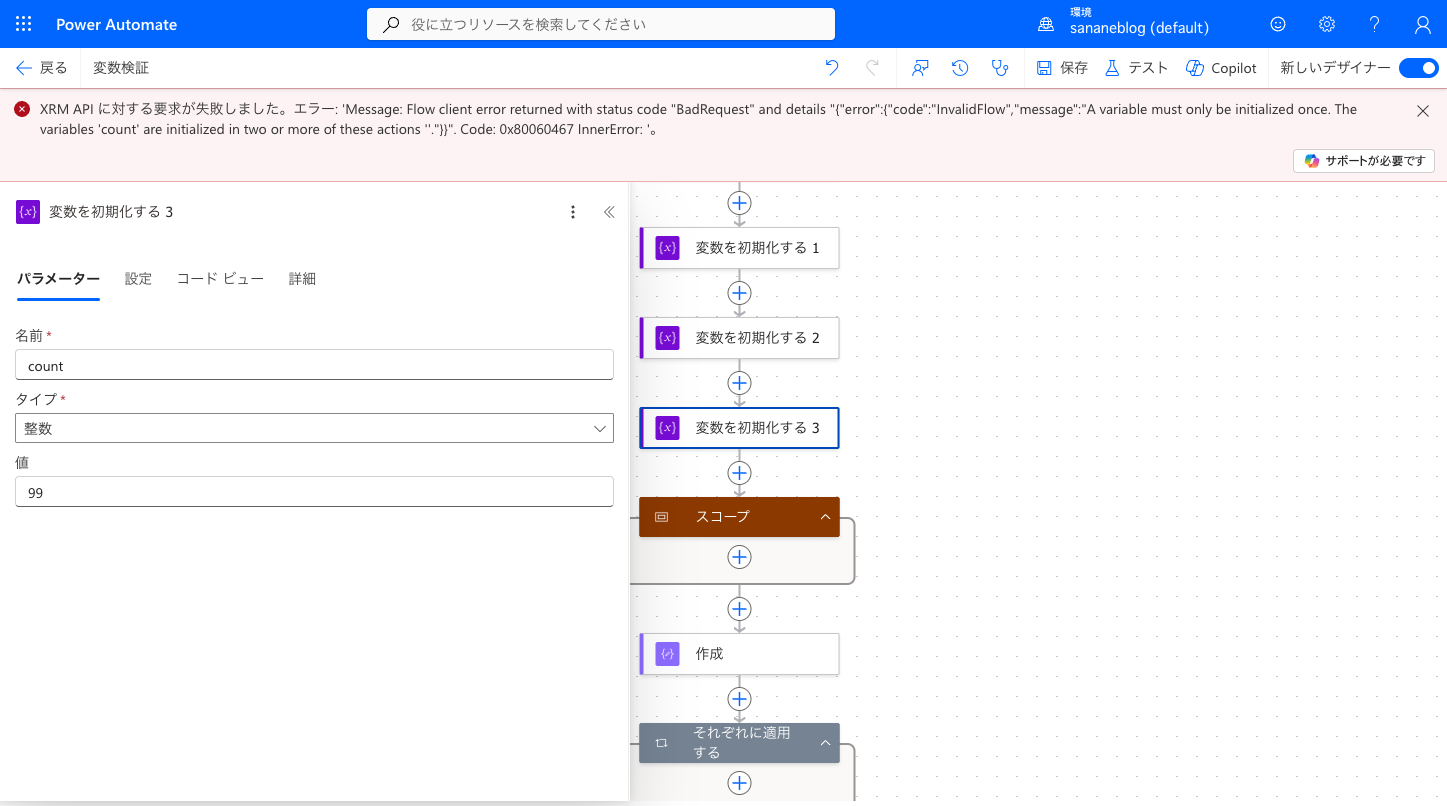This screenshot has width=1447, height=806.
Task: Open the タイプ dropdown showing 整数
Action: pos(314,428)
